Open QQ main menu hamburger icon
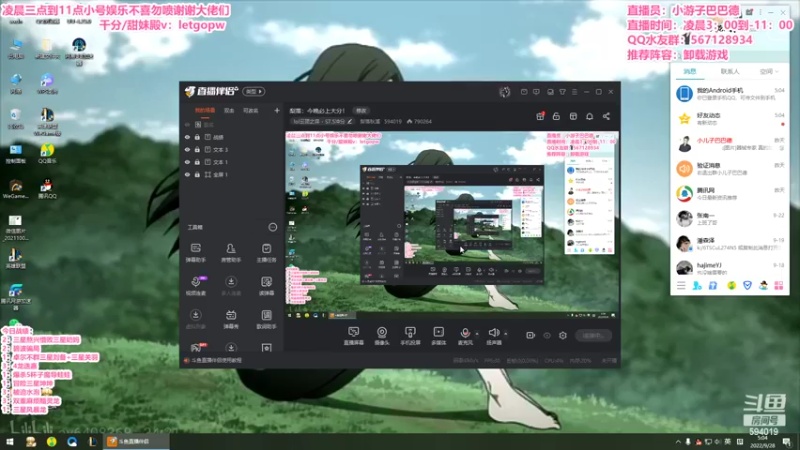 [681, 286]
